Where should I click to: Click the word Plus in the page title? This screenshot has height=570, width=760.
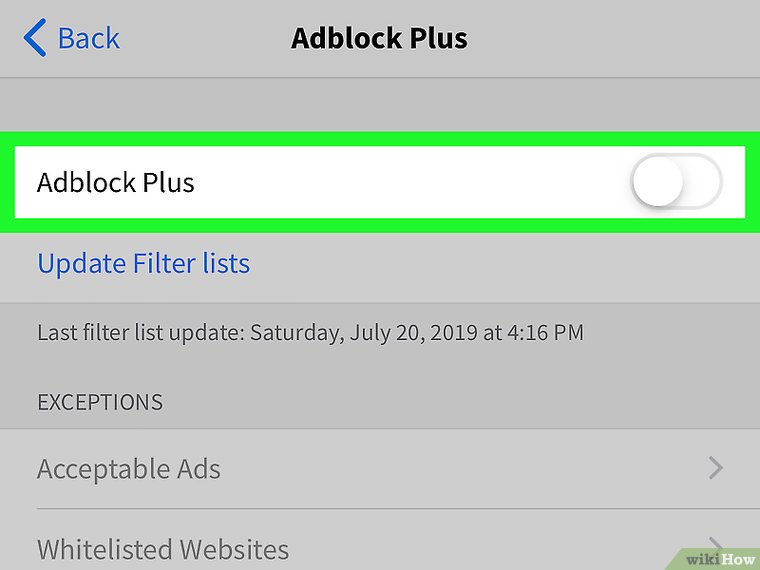[x=434, y=39]
